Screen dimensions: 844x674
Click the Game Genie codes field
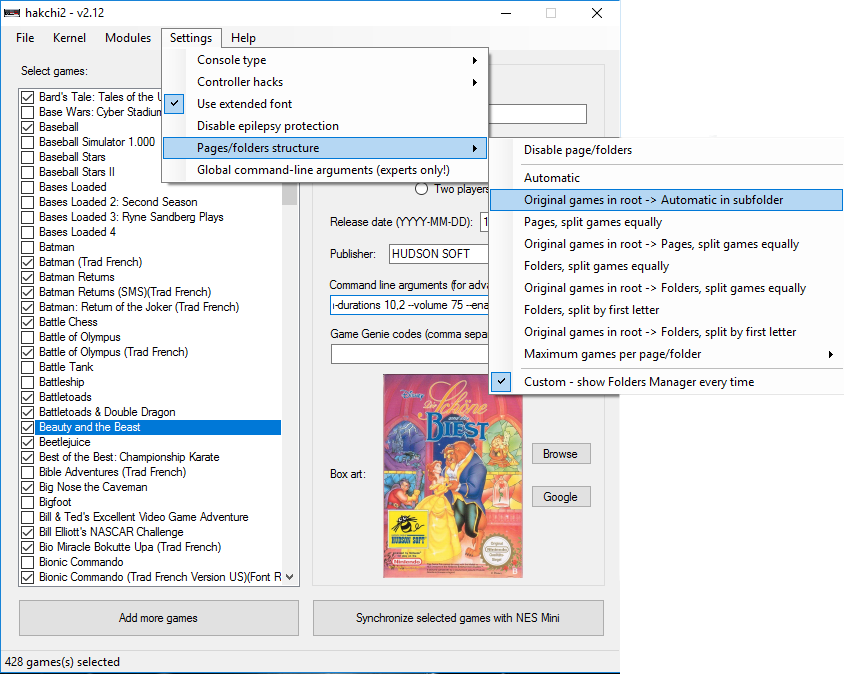409,354
